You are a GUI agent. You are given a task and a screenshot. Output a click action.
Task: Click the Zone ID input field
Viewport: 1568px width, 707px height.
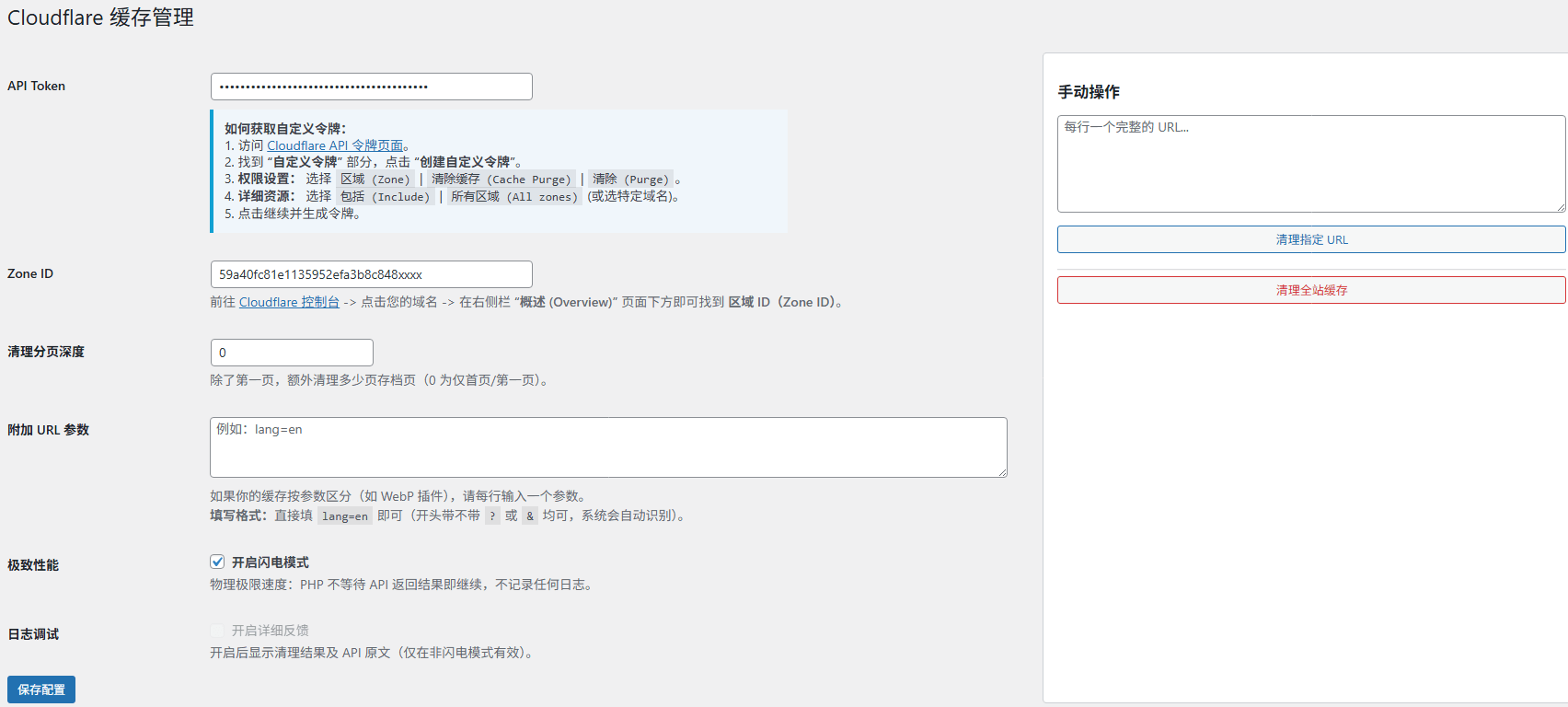[371, 274]
